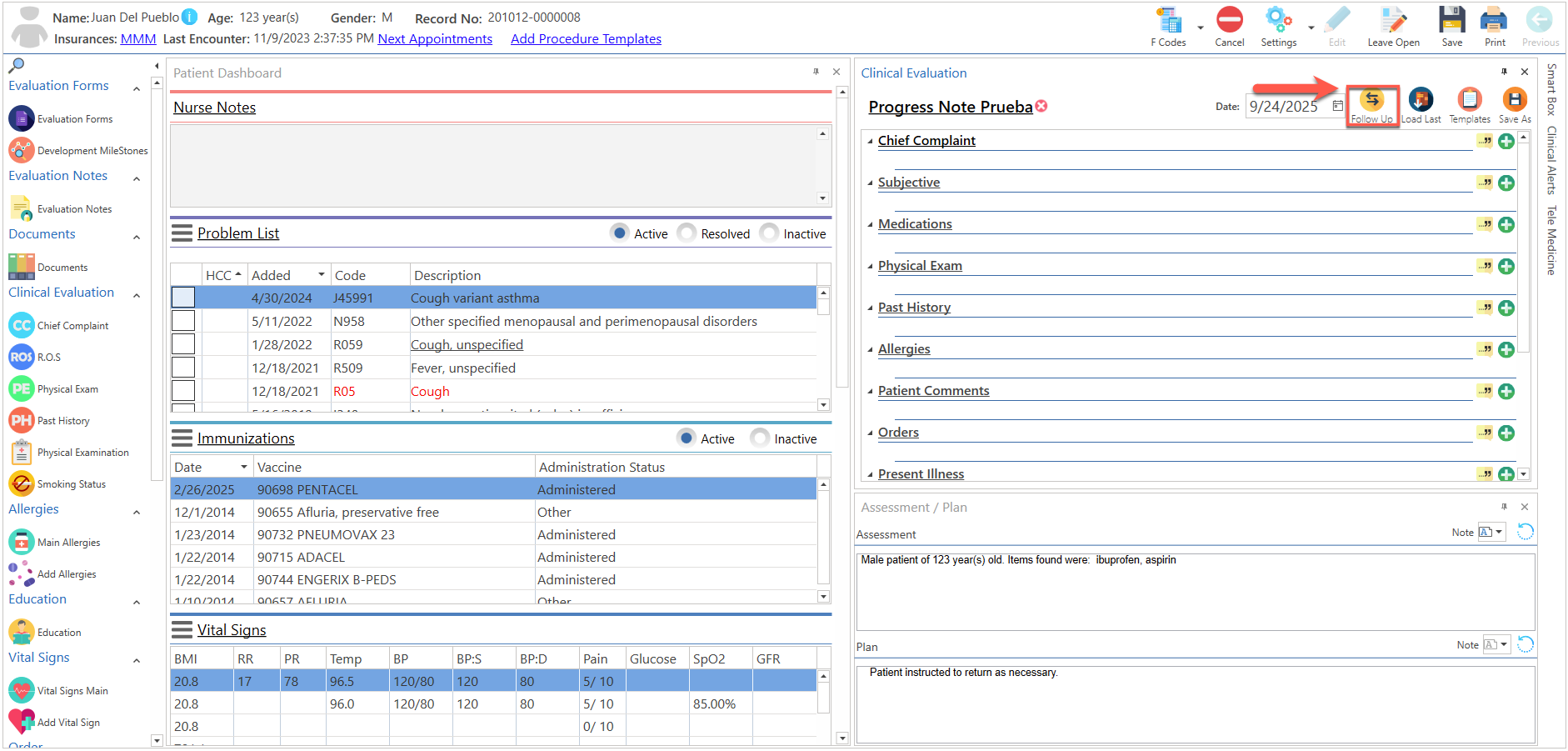Add entry to Subjective section
This screenshot has height=751, width=1568.
(1506, 183)
